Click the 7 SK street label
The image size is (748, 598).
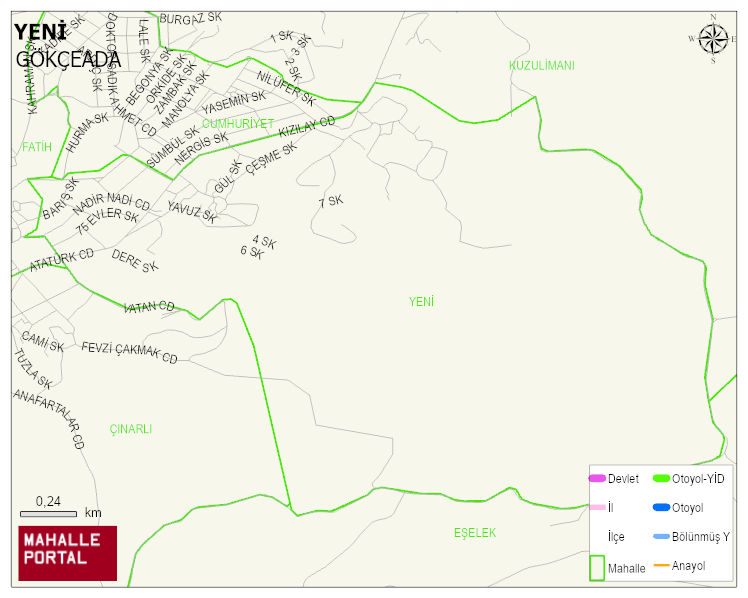(331, 201)
